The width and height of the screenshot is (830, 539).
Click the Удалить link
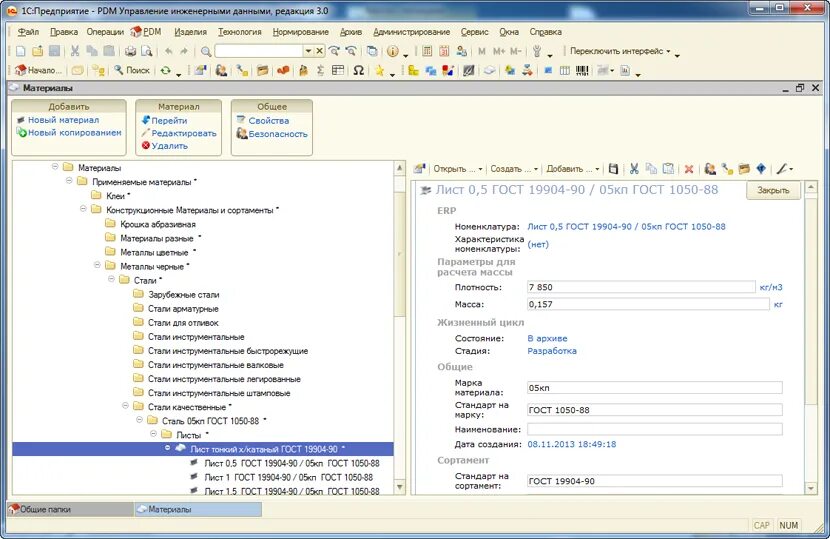169,146
